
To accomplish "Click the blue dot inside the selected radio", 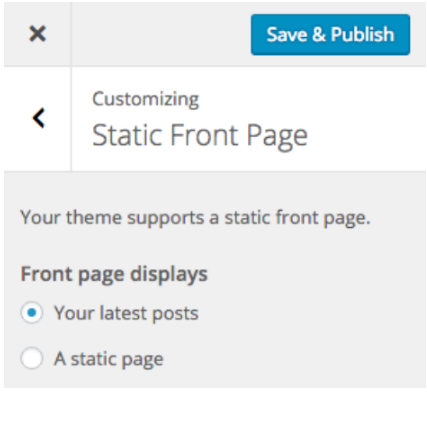I will tap(32, 313).
